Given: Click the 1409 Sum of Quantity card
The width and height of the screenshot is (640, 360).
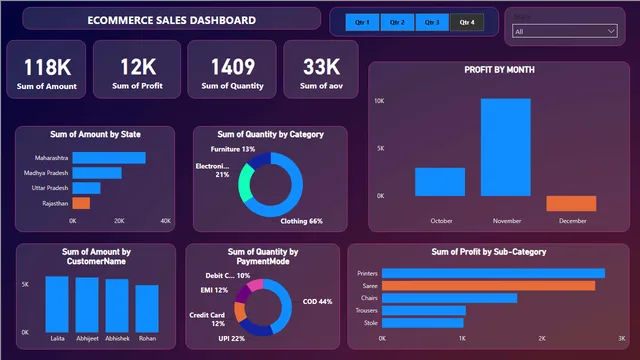Looking at the screenshot, I should point(232,69).
